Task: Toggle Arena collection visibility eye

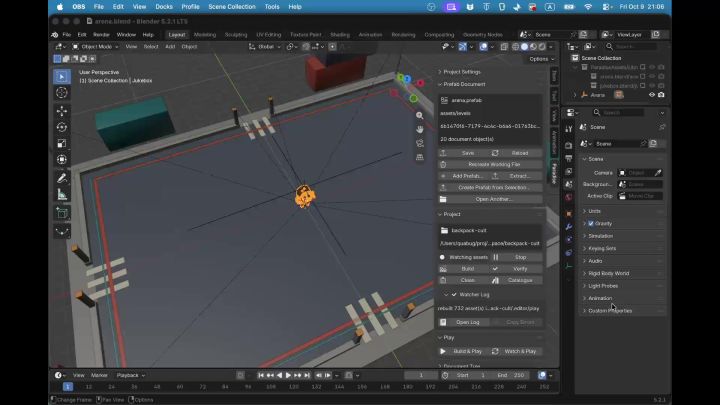Action: pos(652,95)
